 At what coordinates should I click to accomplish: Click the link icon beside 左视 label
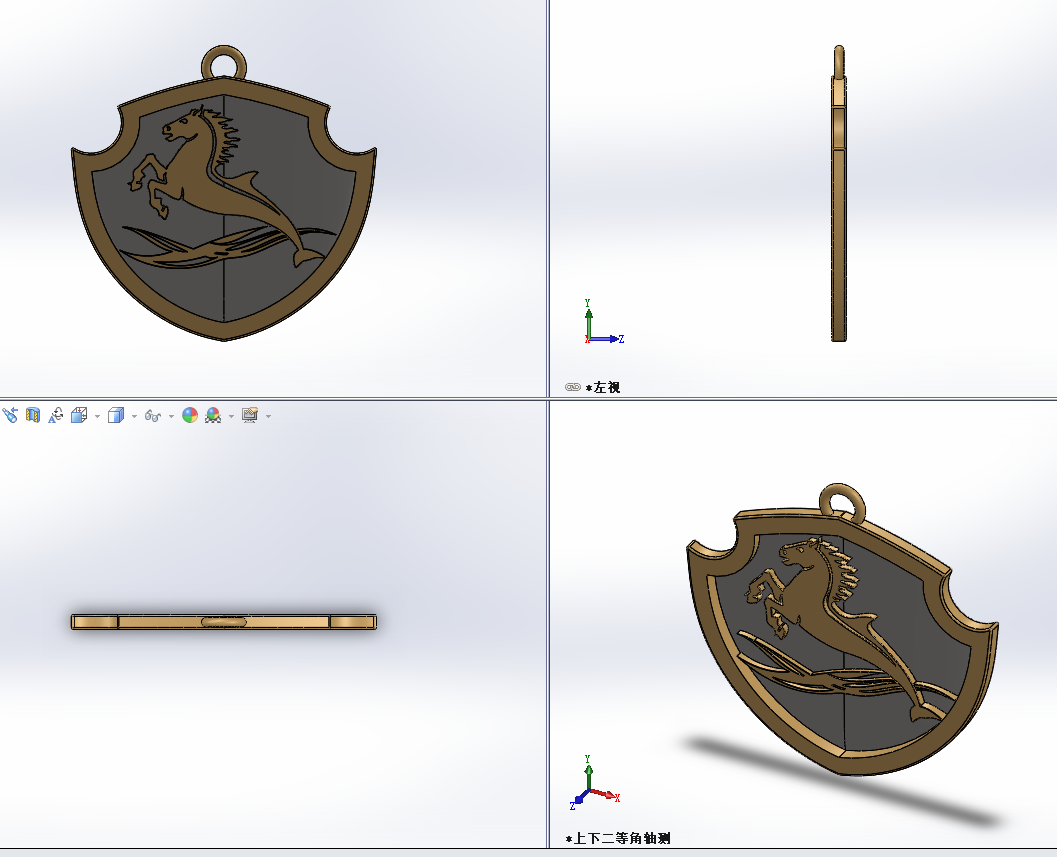(x=573, y=387)
